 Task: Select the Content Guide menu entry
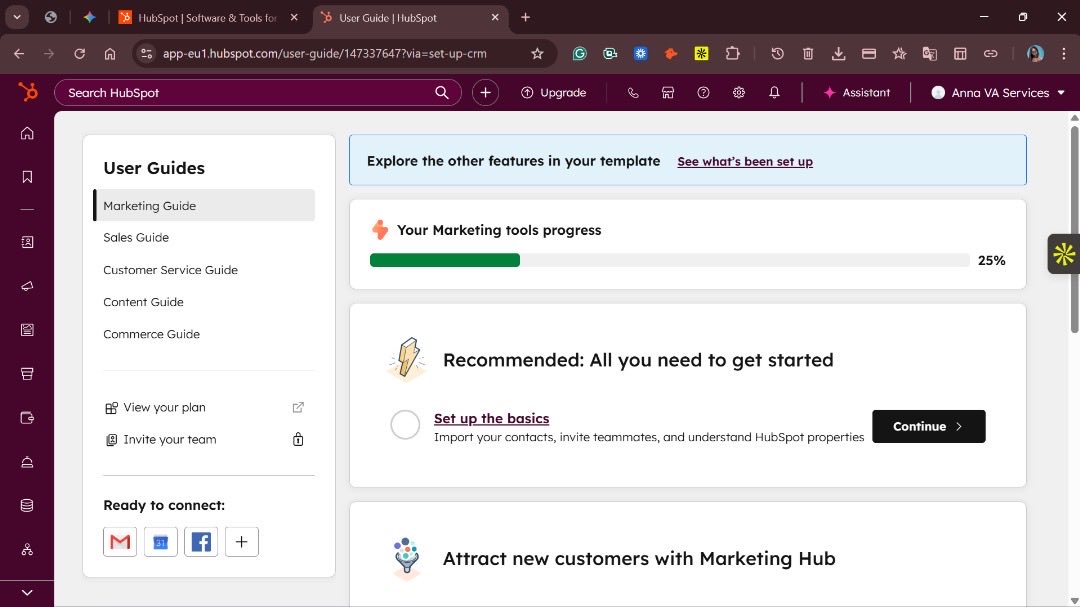pos(143,301)
